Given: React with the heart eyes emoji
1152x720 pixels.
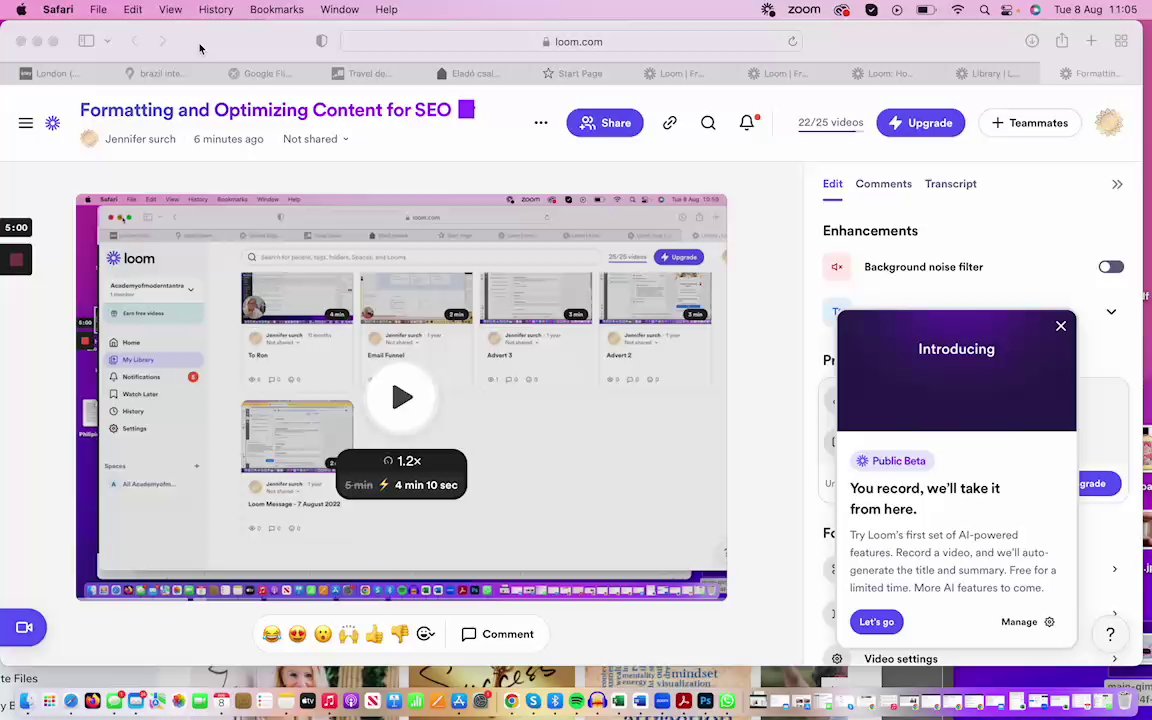Looking at the screenshot, I should pos(298,634).
